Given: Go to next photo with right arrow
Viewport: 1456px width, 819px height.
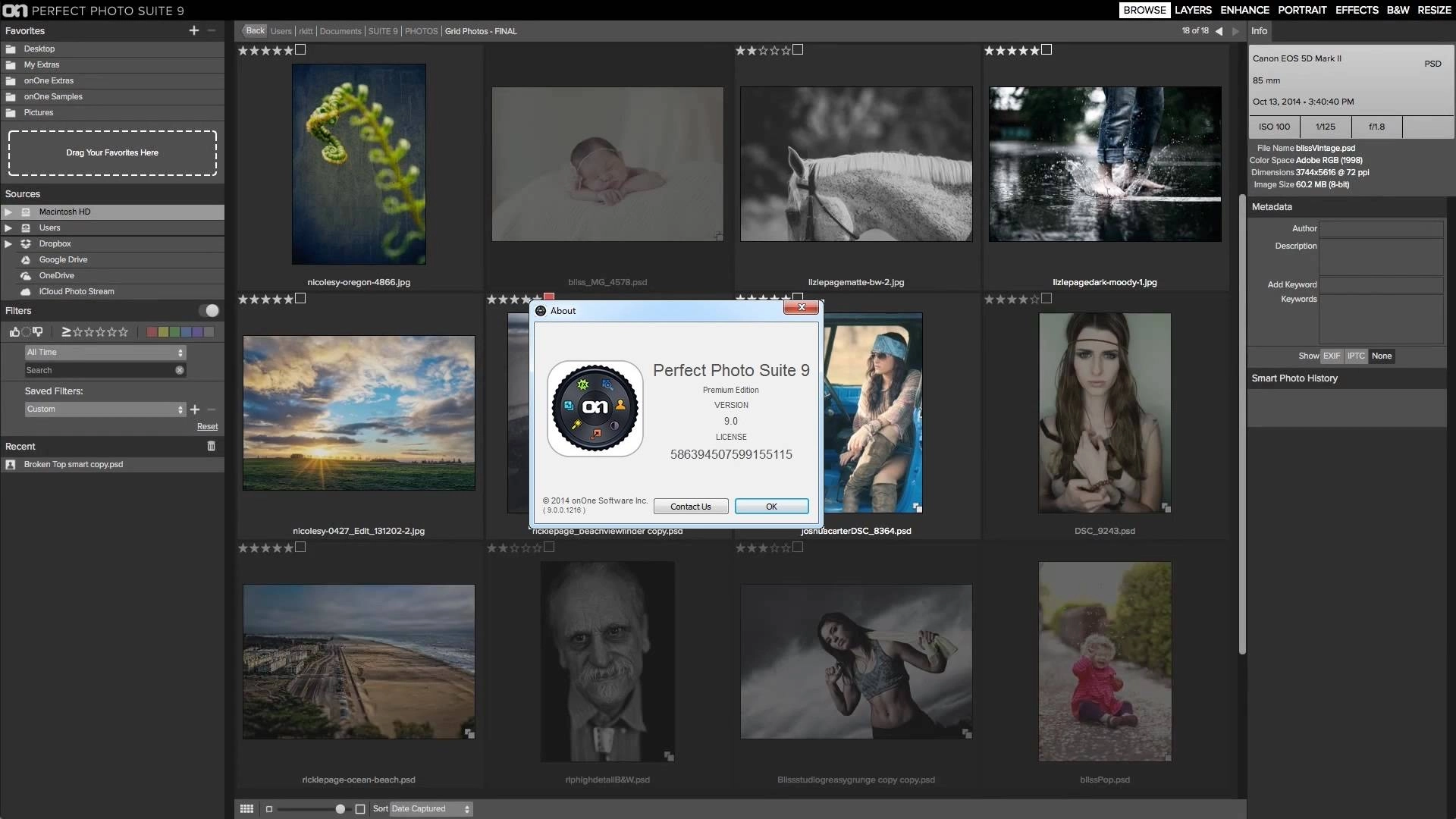Looking at the screenshot, I should (1235, 31).
